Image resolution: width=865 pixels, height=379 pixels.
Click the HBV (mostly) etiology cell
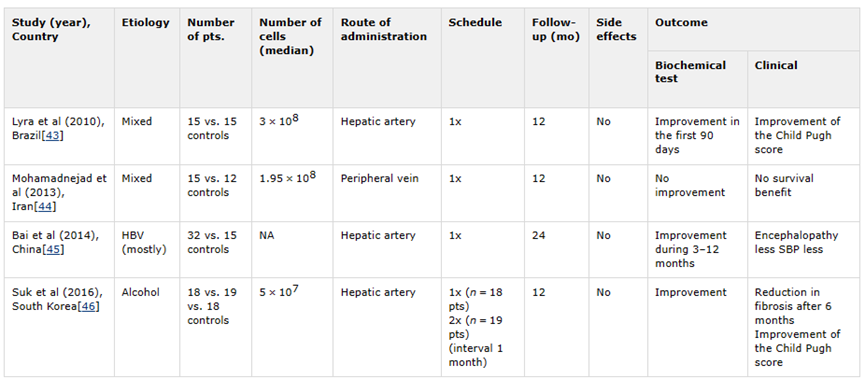[144, 242]
